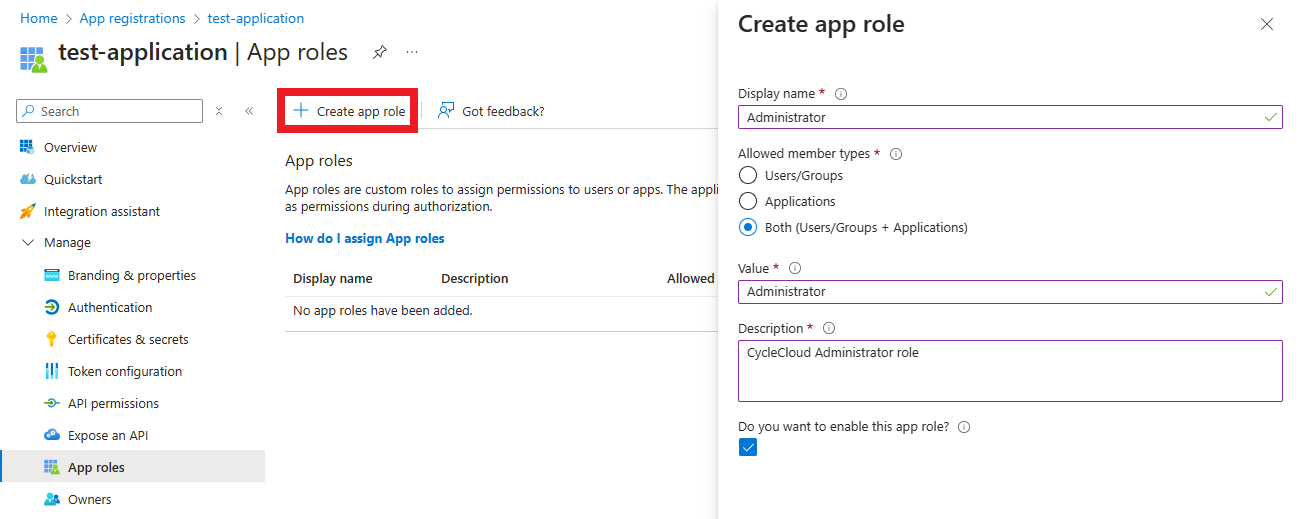The height and width of the screenshot is (519, 1303).
Task: Click the Value input field
Action: 1010,291
